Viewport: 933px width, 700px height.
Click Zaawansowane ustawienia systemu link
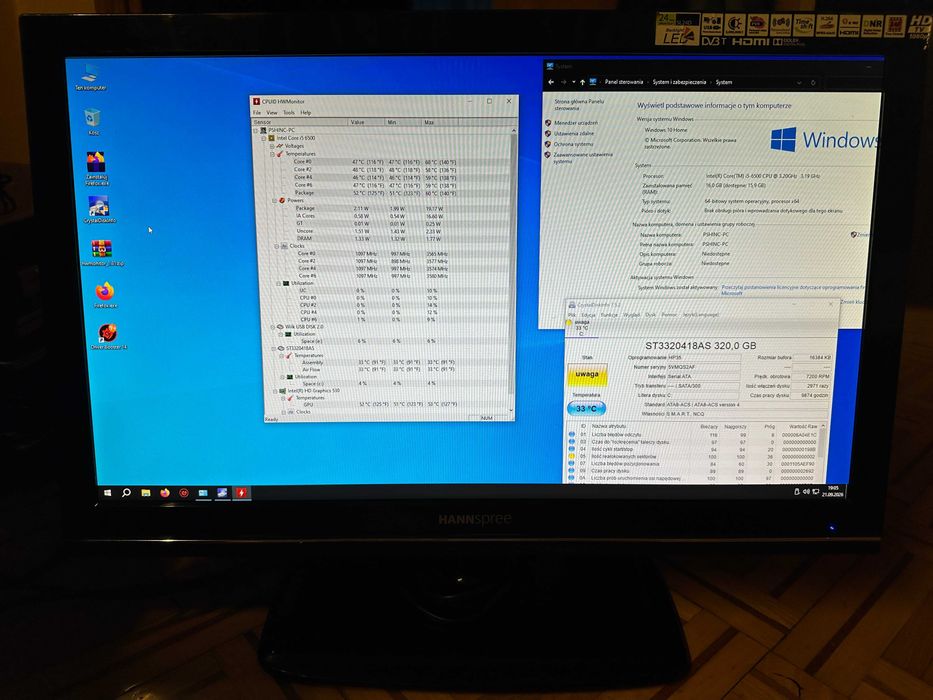pos(583,158)
